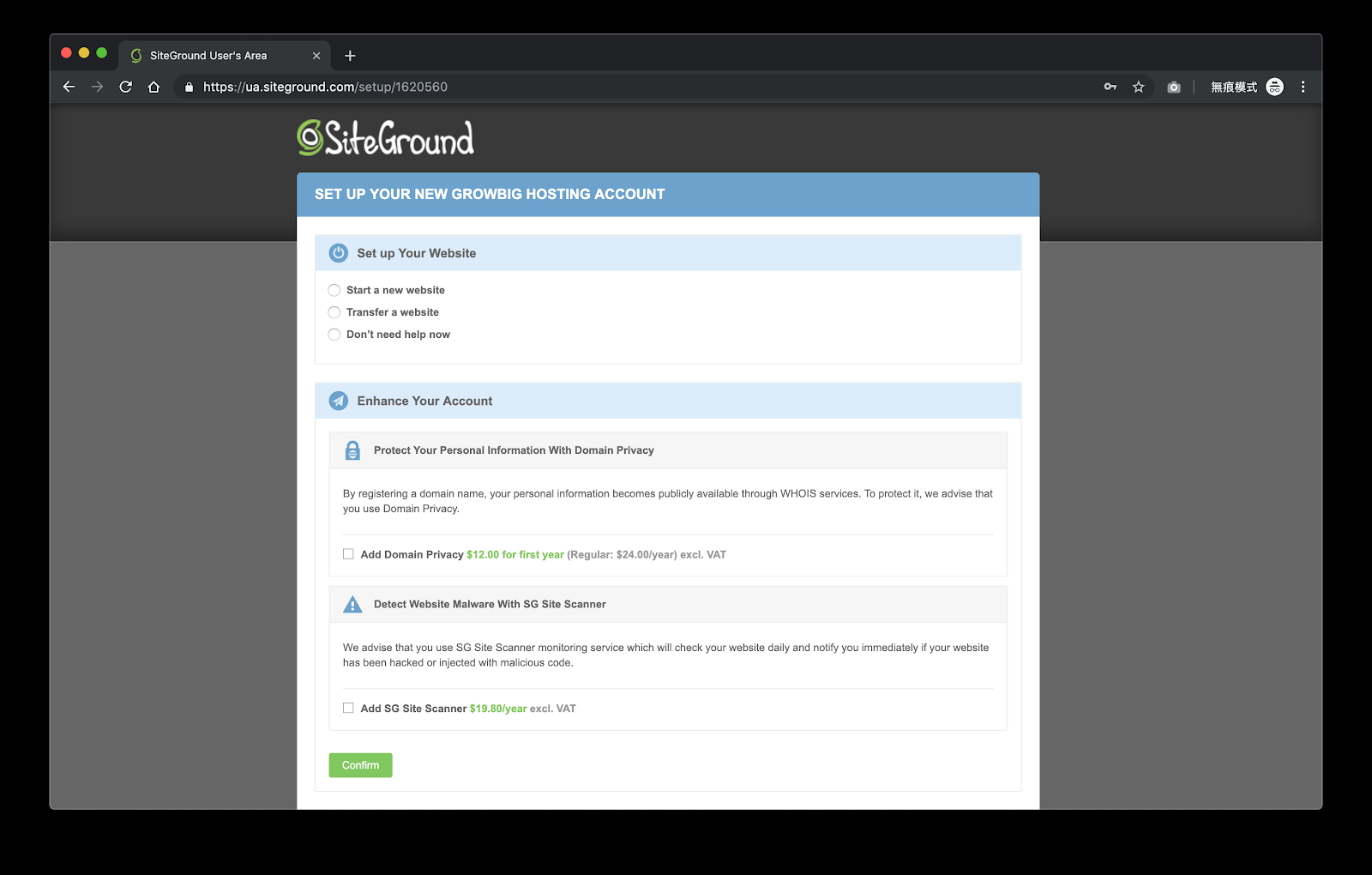Image resolution: width=1372 pixels, height=875 pixels.
Task: Open saved passwords key icon
Action: pyautogui.click(x=1110, y=87)
